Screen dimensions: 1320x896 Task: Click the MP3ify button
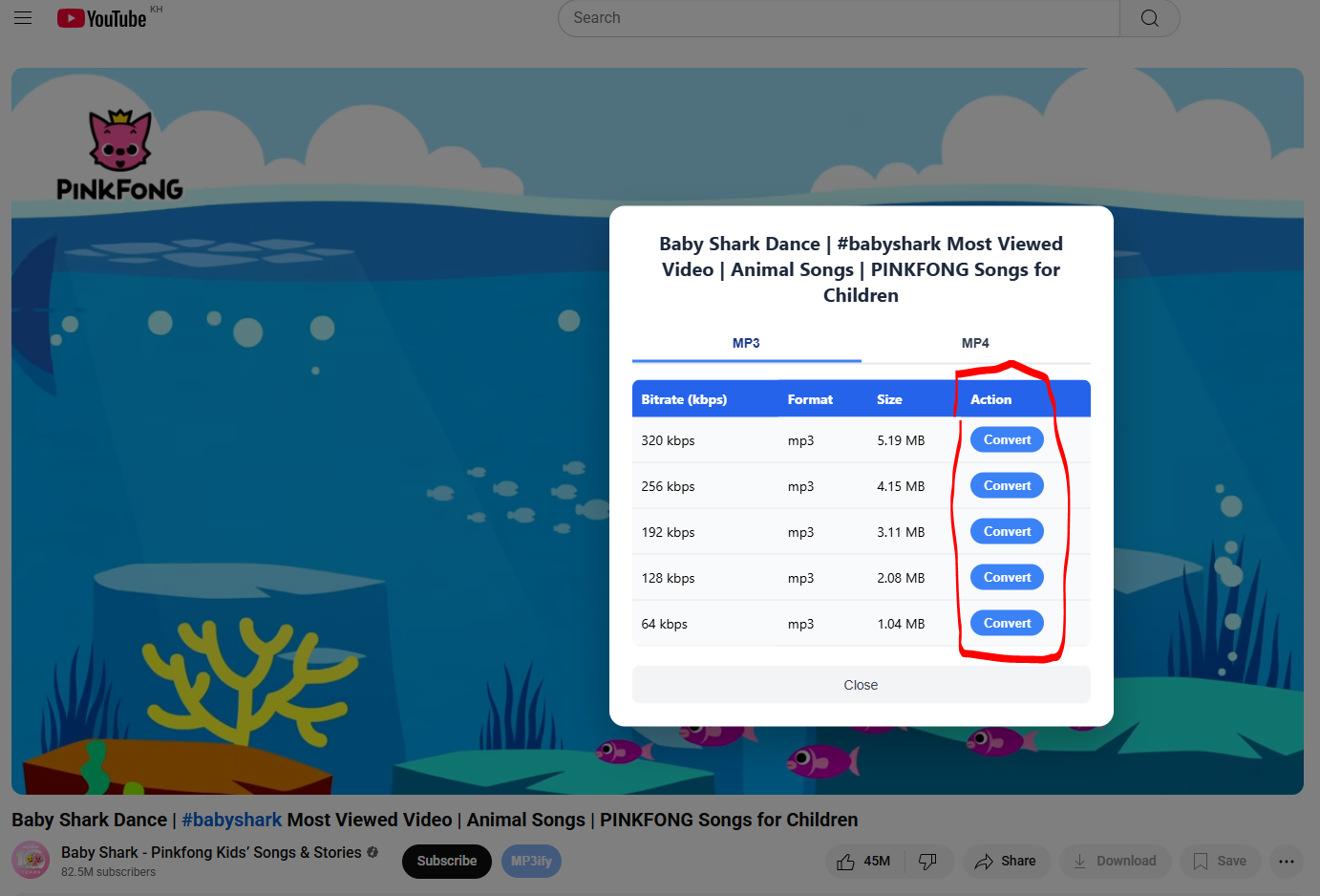531,861
